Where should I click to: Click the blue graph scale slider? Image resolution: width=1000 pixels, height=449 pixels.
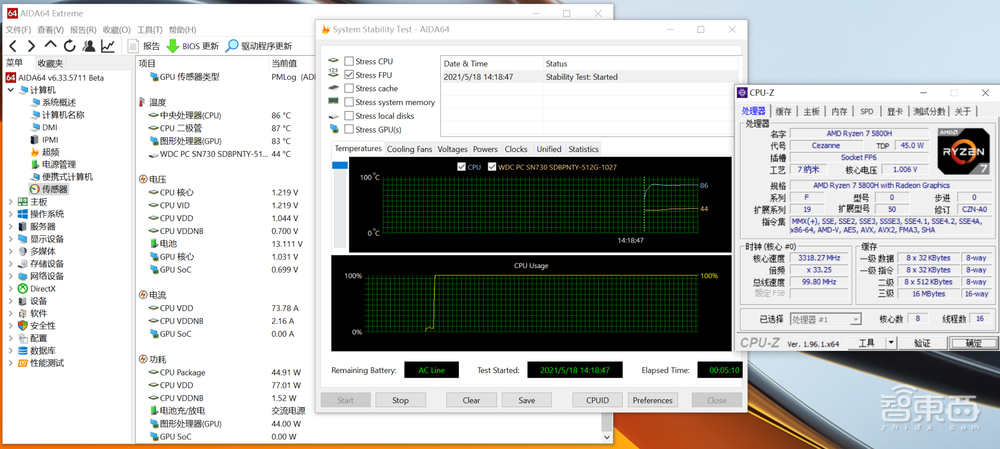click(x=340, y=165)
